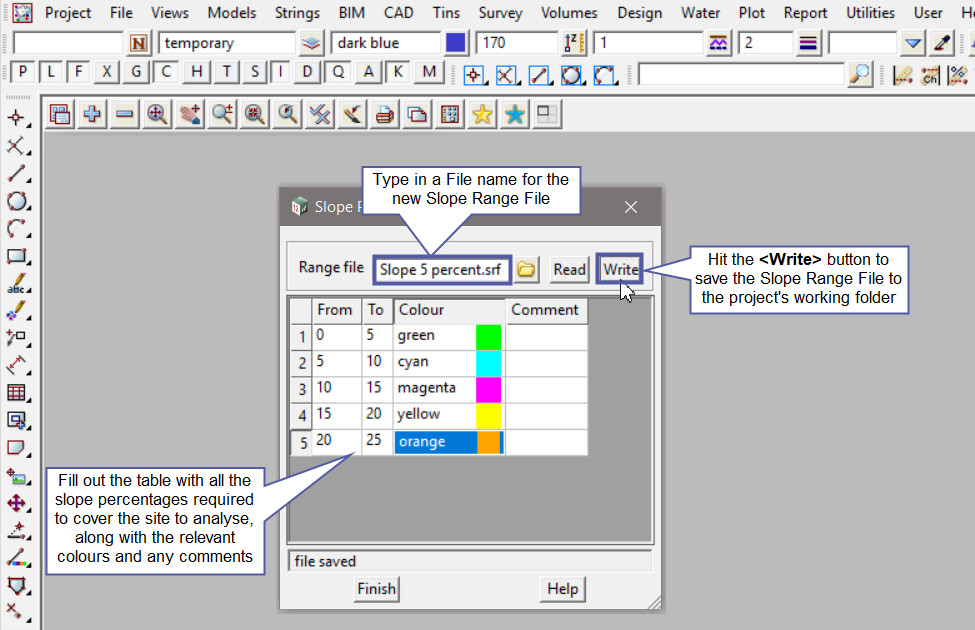Toggle the H snap button

coord(196,72)
